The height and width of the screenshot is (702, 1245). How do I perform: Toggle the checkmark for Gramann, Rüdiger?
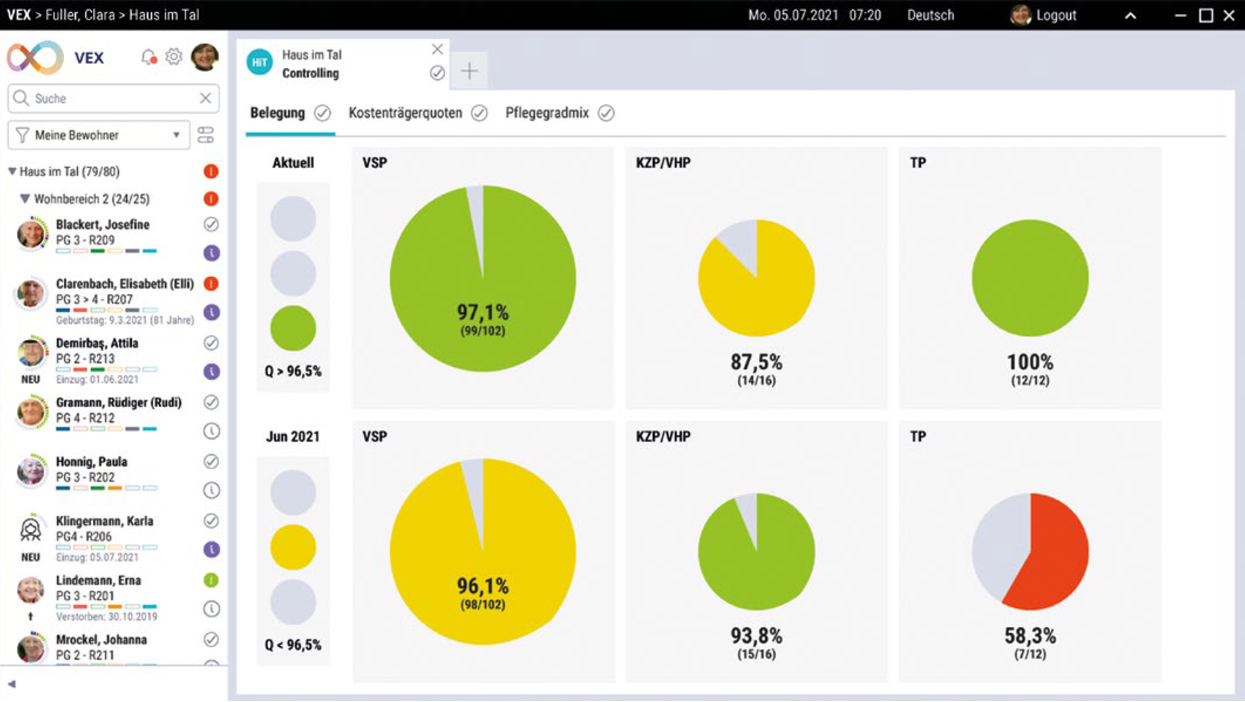click(211, 402)
